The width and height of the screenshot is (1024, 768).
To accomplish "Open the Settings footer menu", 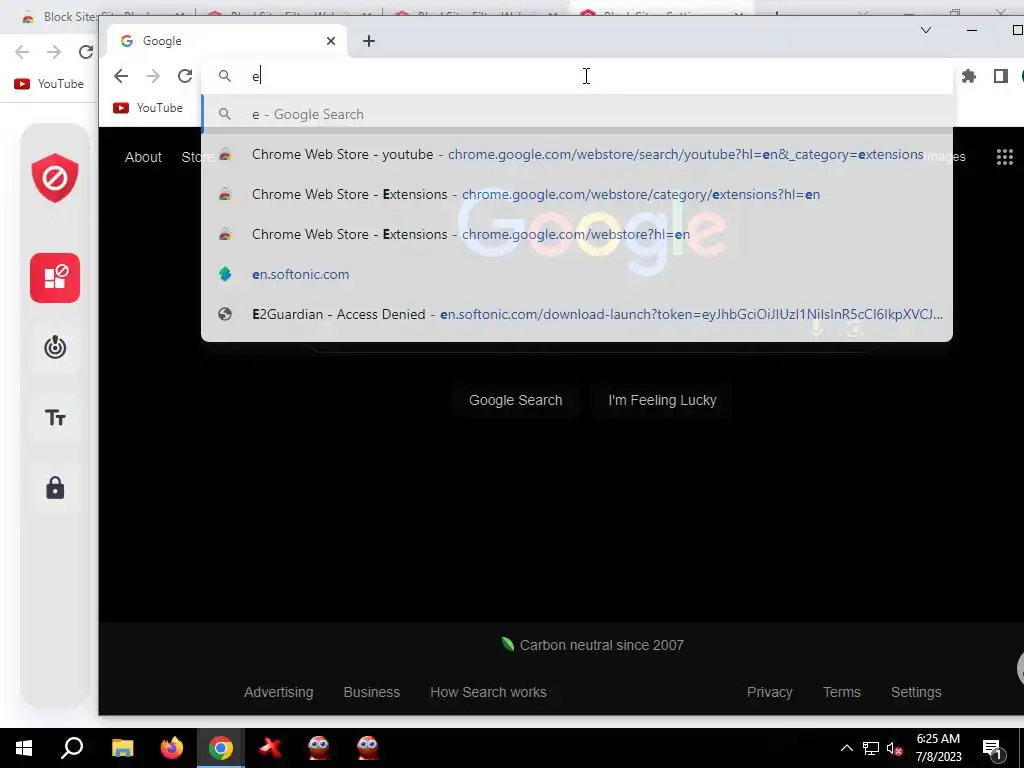I will pyautogui.click(x=916, y=692).
